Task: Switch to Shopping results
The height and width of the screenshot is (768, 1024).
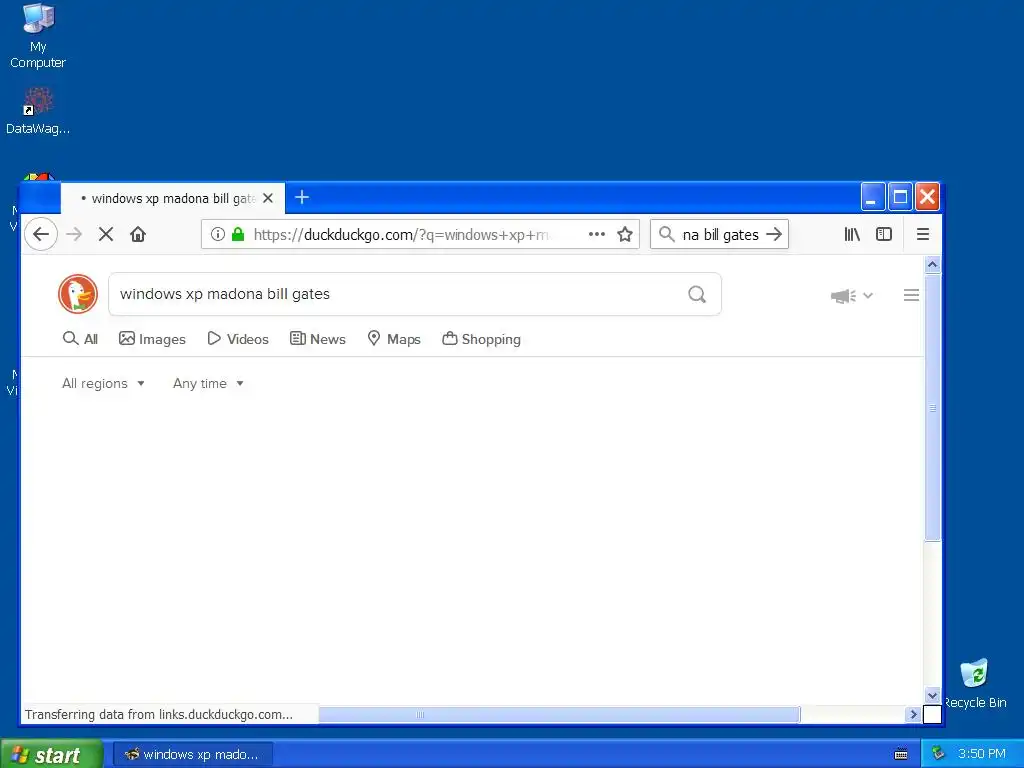Action: tap(481, 339)
